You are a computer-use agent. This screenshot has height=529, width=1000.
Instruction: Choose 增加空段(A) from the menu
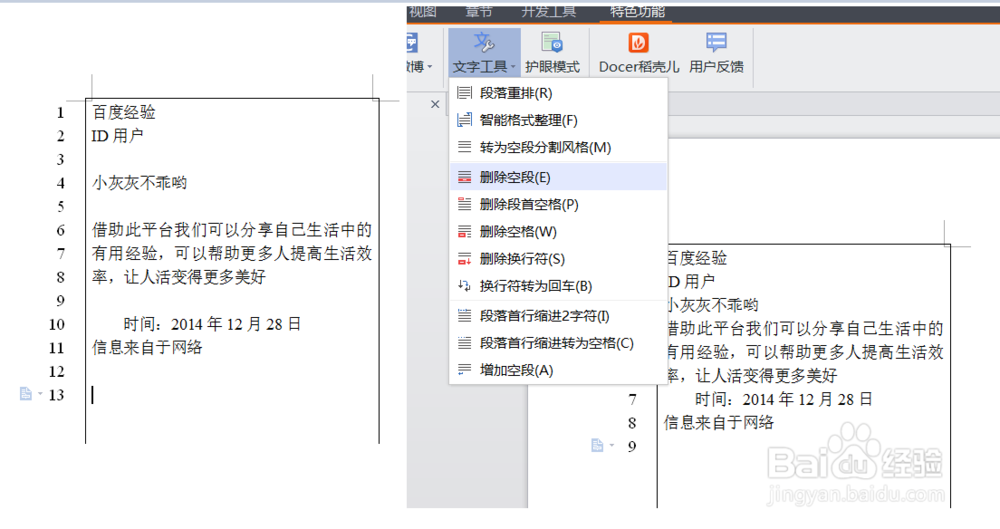click(558, 370)
